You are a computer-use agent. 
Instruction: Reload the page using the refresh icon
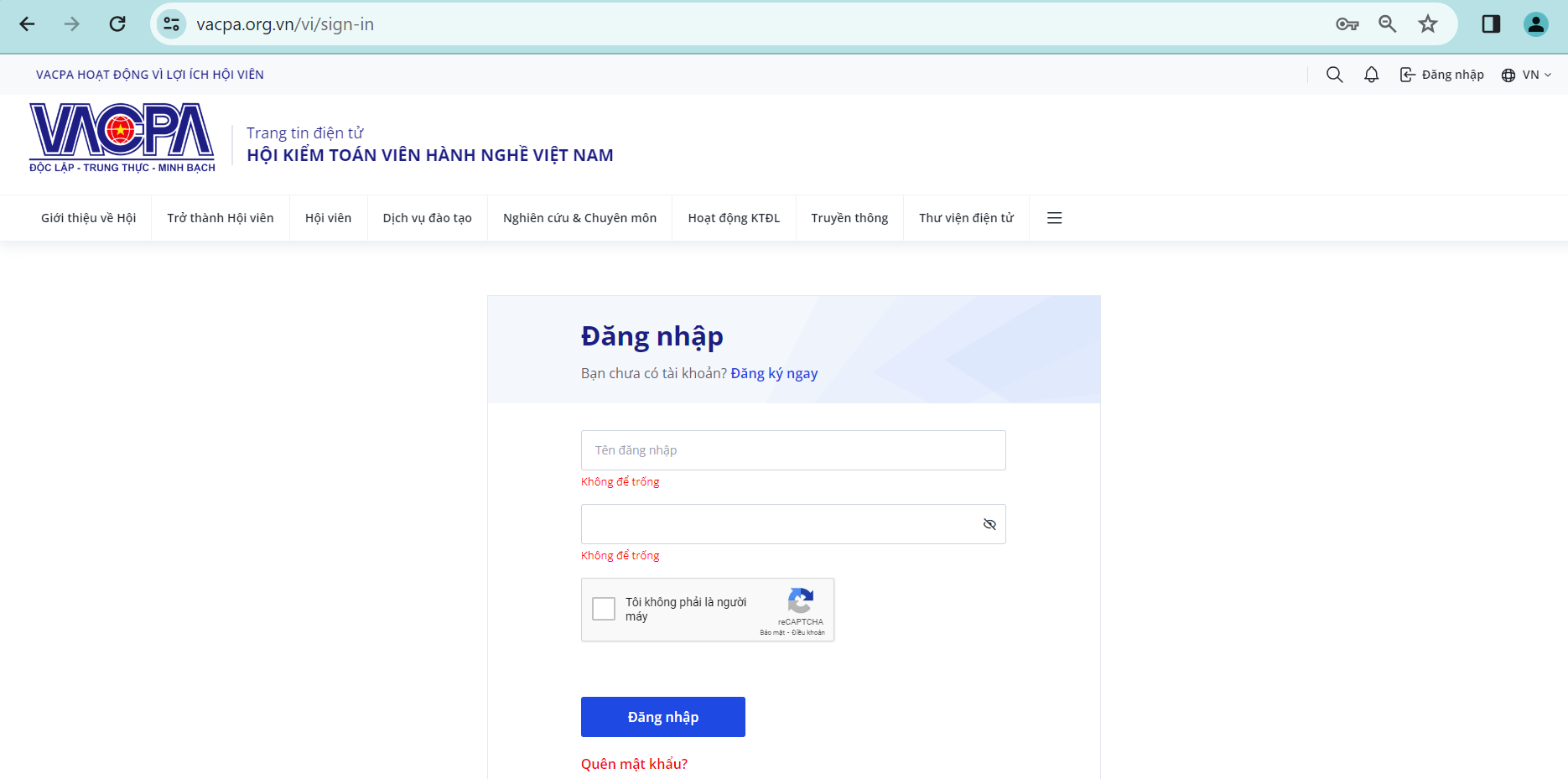click(117, 24)
